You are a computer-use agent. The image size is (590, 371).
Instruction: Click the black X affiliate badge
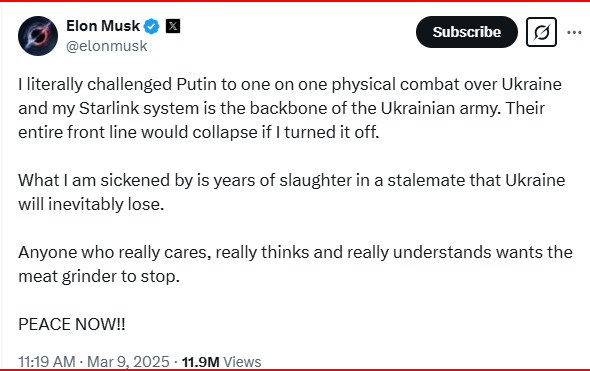tap(173, 26)
